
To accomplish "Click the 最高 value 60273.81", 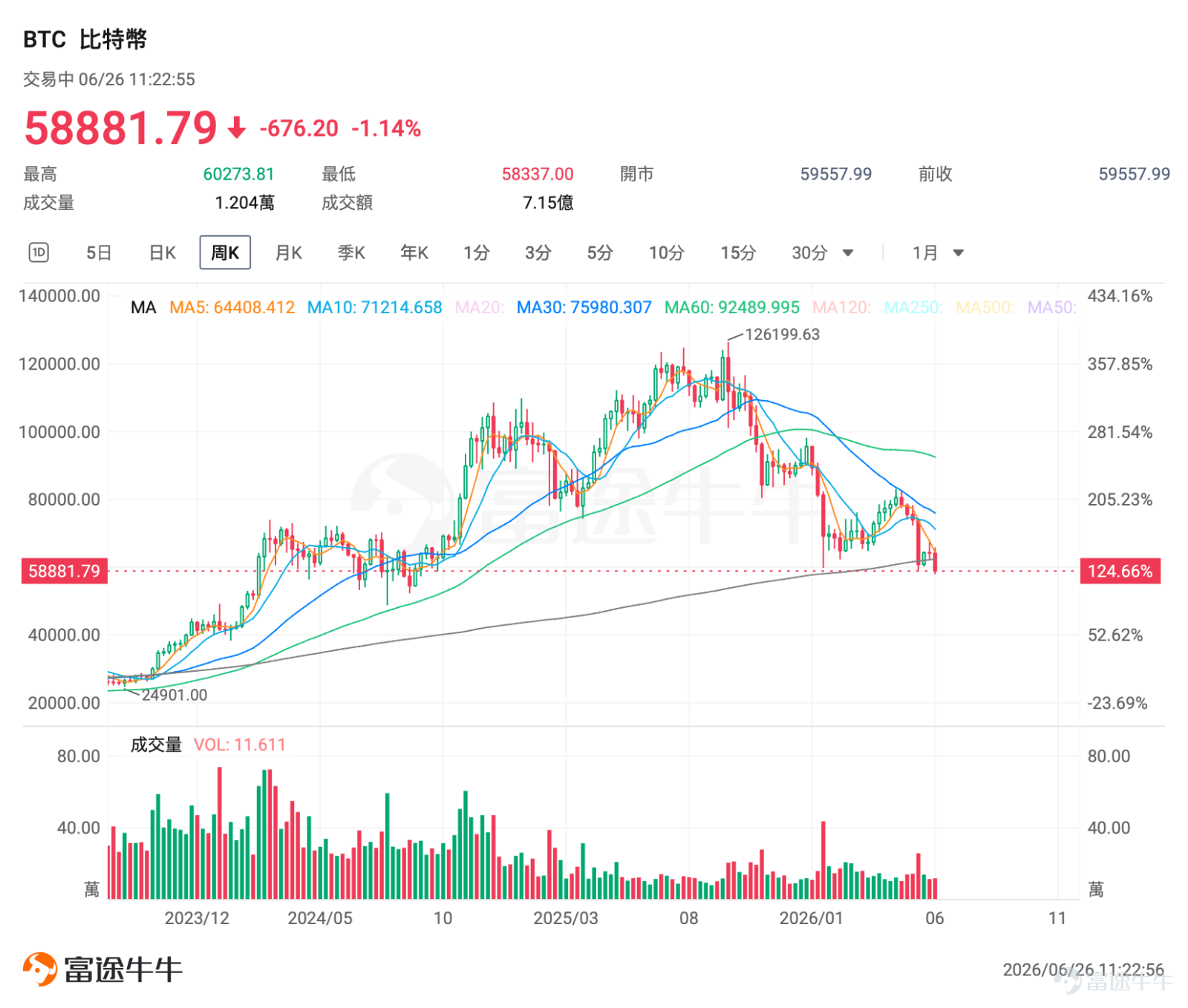I will tap(239, 174).
